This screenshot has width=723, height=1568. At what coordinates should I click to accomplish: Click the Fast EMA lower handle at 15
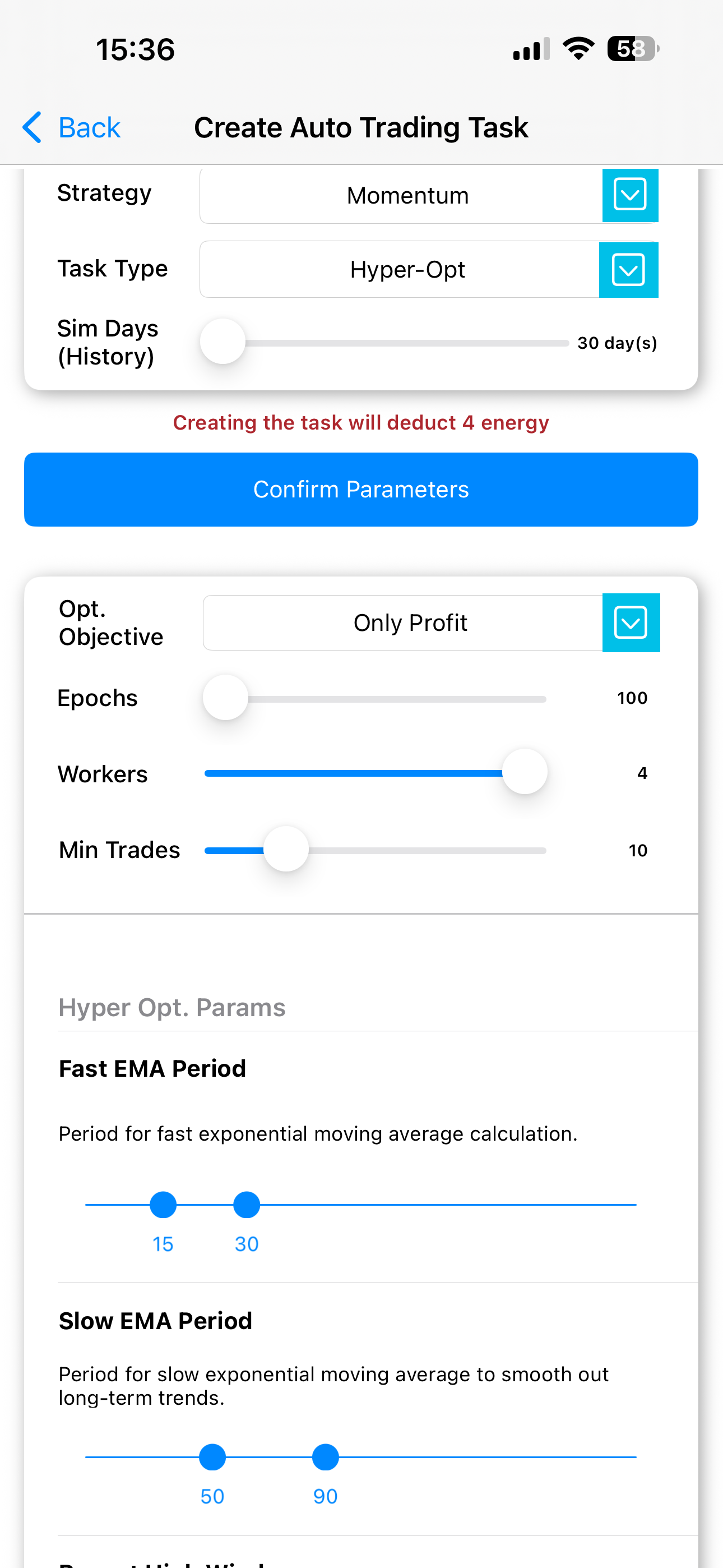coord(163,1205)
